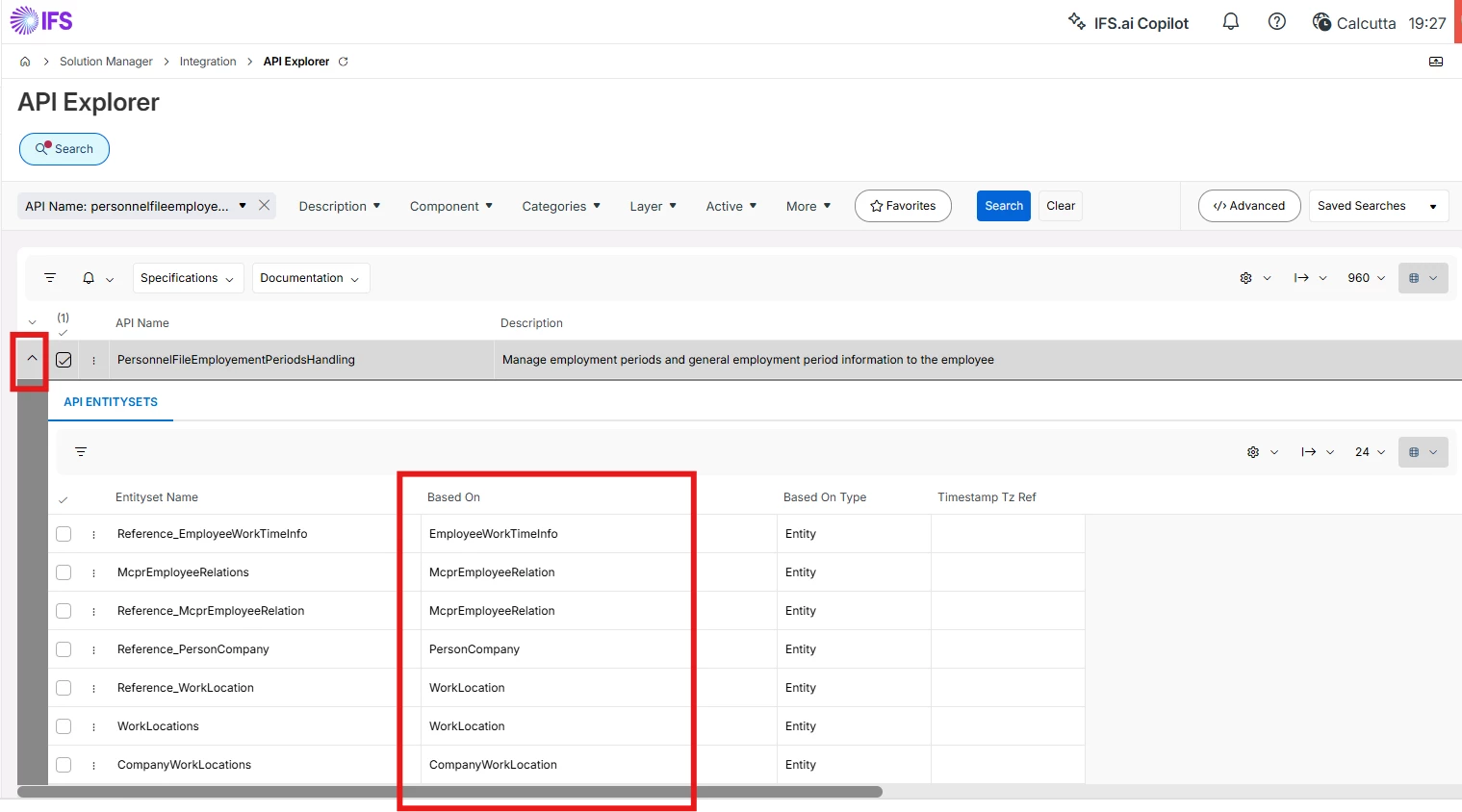The image size is (1462, 812).
Task: Open the Documentation dropdown menu
Action: (x=311, y=278)
